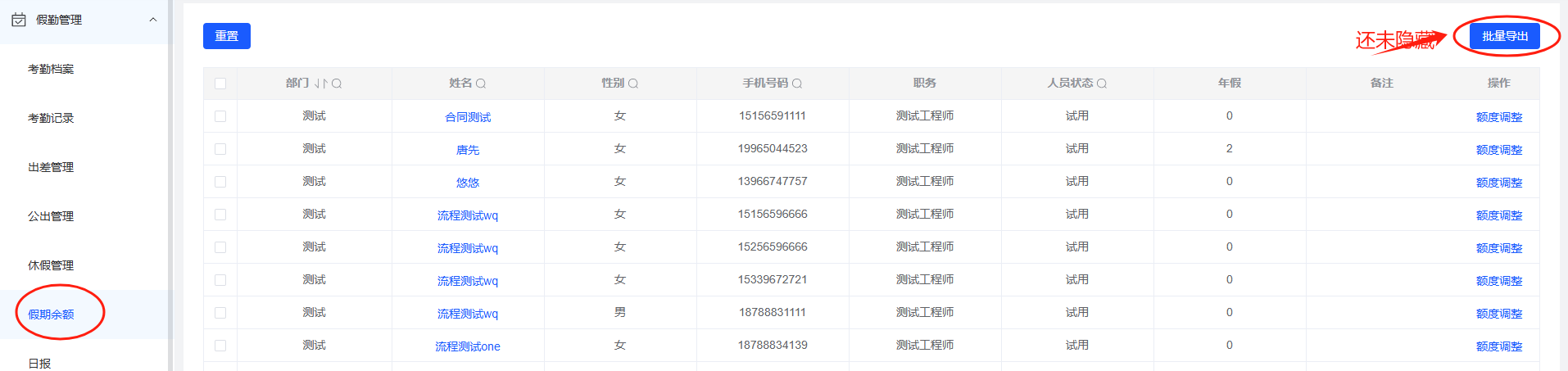The image size is (1568, 371).
Task: Select the row with phone 18788831111
Action: [x=220, y=313]
